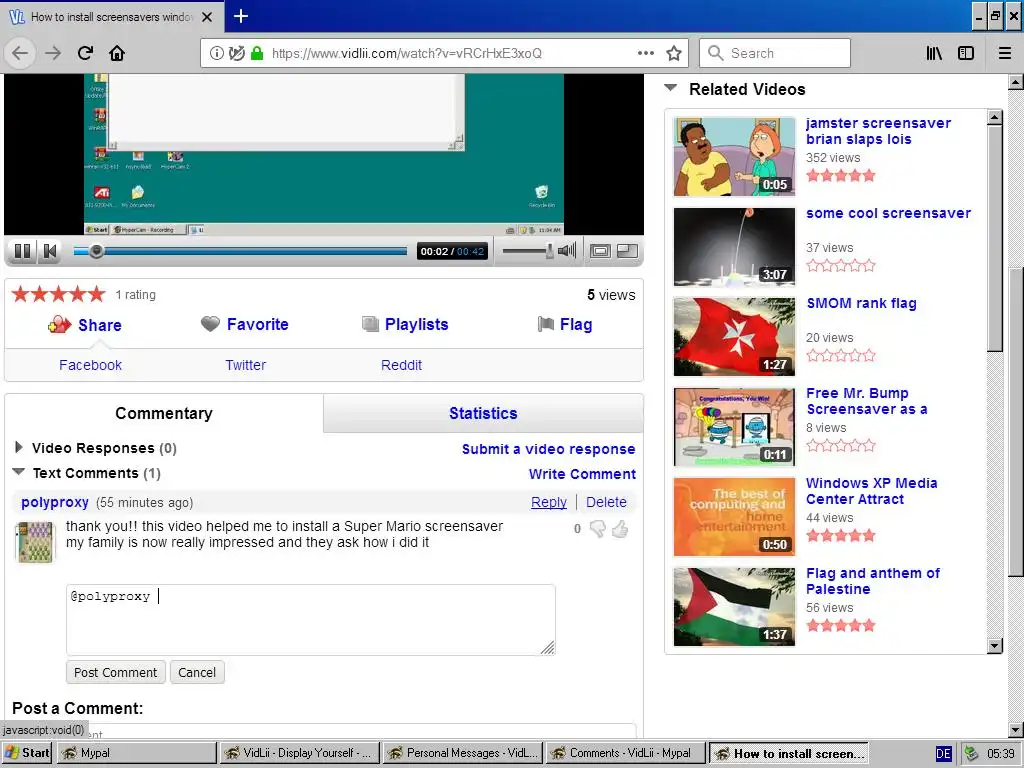Mute audio via the speaker icon

coord(567,250)
